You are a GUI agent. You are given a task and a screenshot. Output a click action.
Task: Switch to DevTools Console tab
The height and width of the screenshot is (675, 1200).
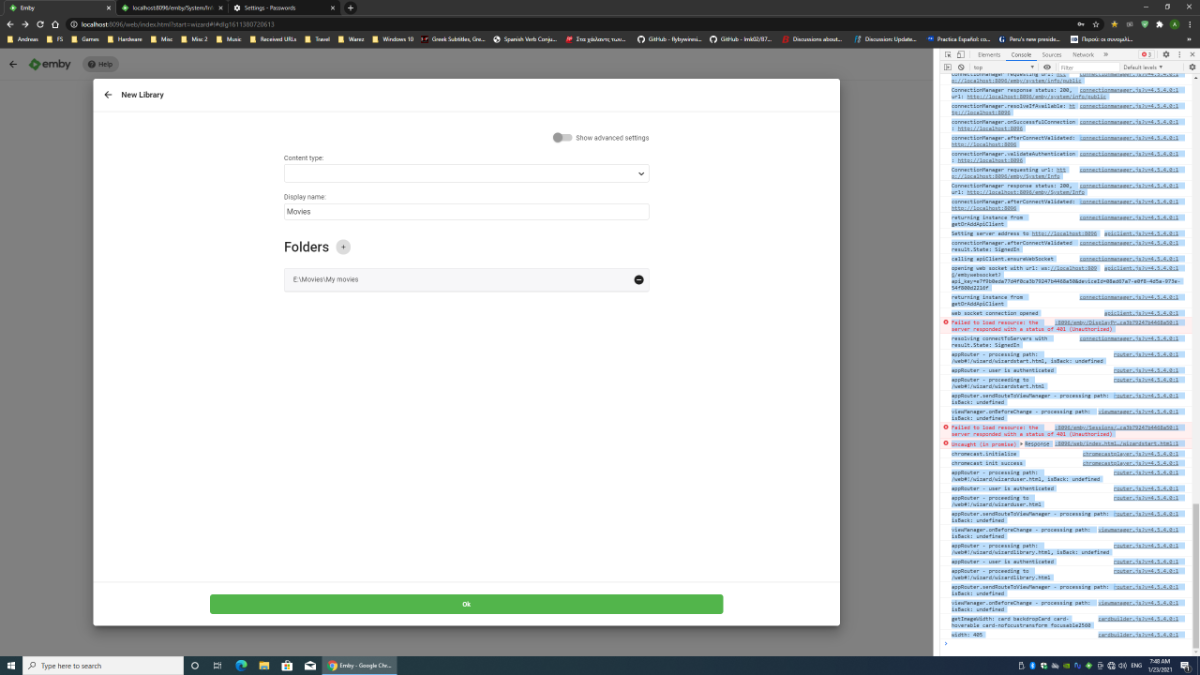[1021, 54]
